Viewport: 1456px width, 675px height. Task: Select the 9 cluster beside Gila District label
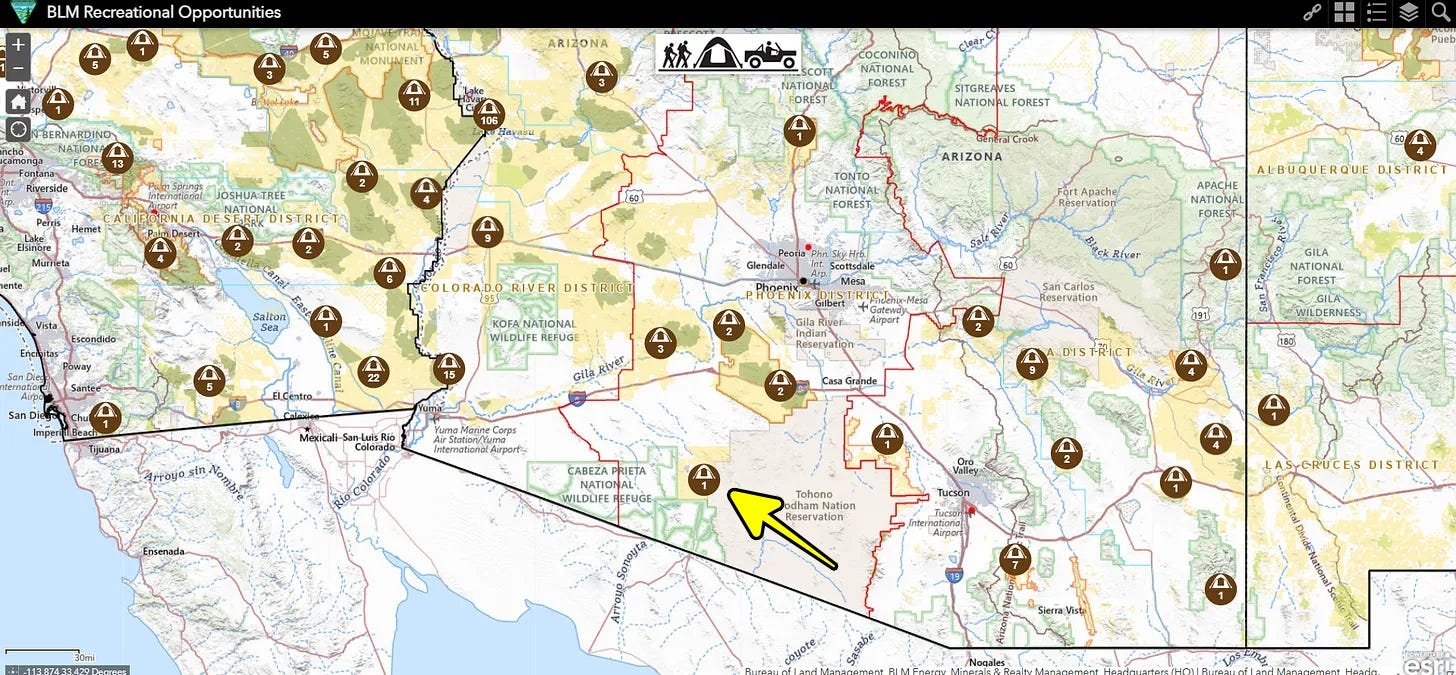1031,364
